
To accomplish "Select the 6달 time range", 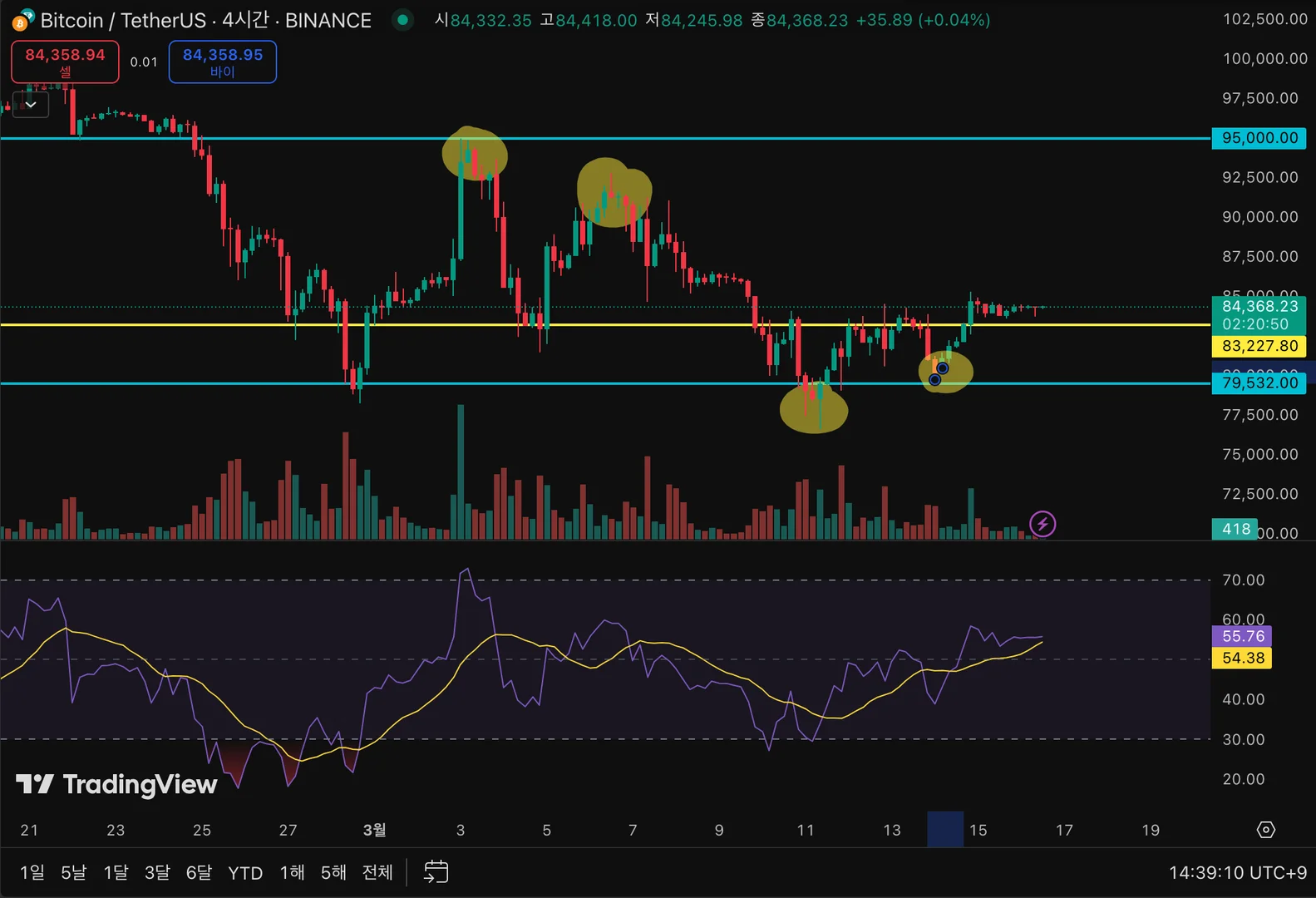I will point(199,872).
